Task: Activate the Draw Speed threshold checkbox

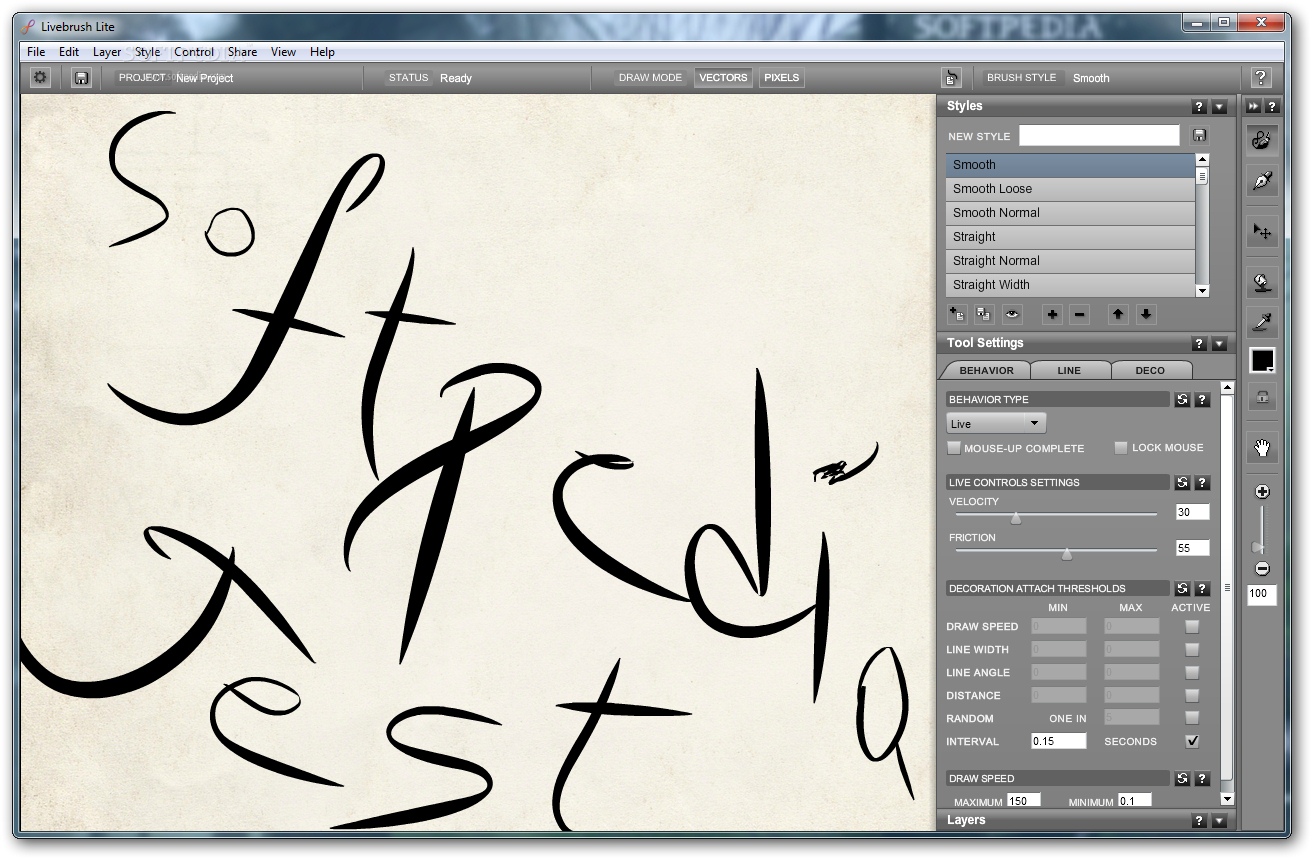Action: [x=1192, y=626]
